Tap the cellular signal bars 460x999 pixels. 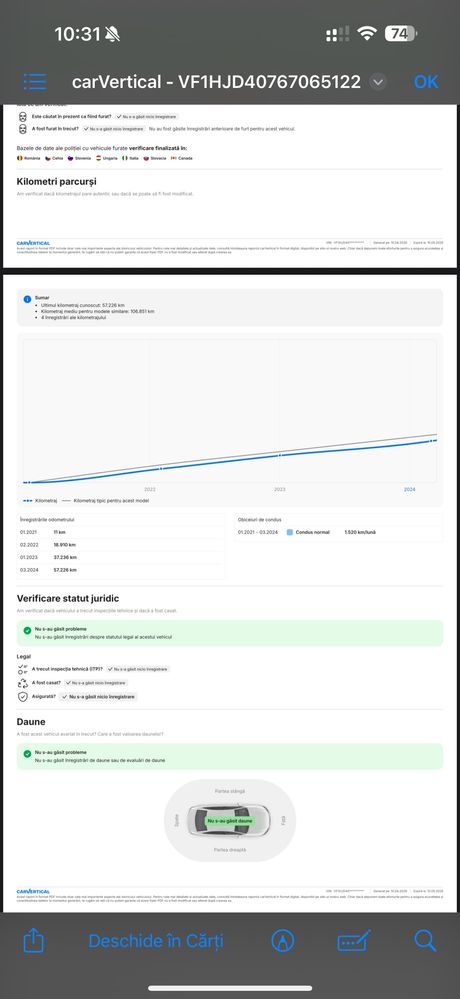coord(338,34)
